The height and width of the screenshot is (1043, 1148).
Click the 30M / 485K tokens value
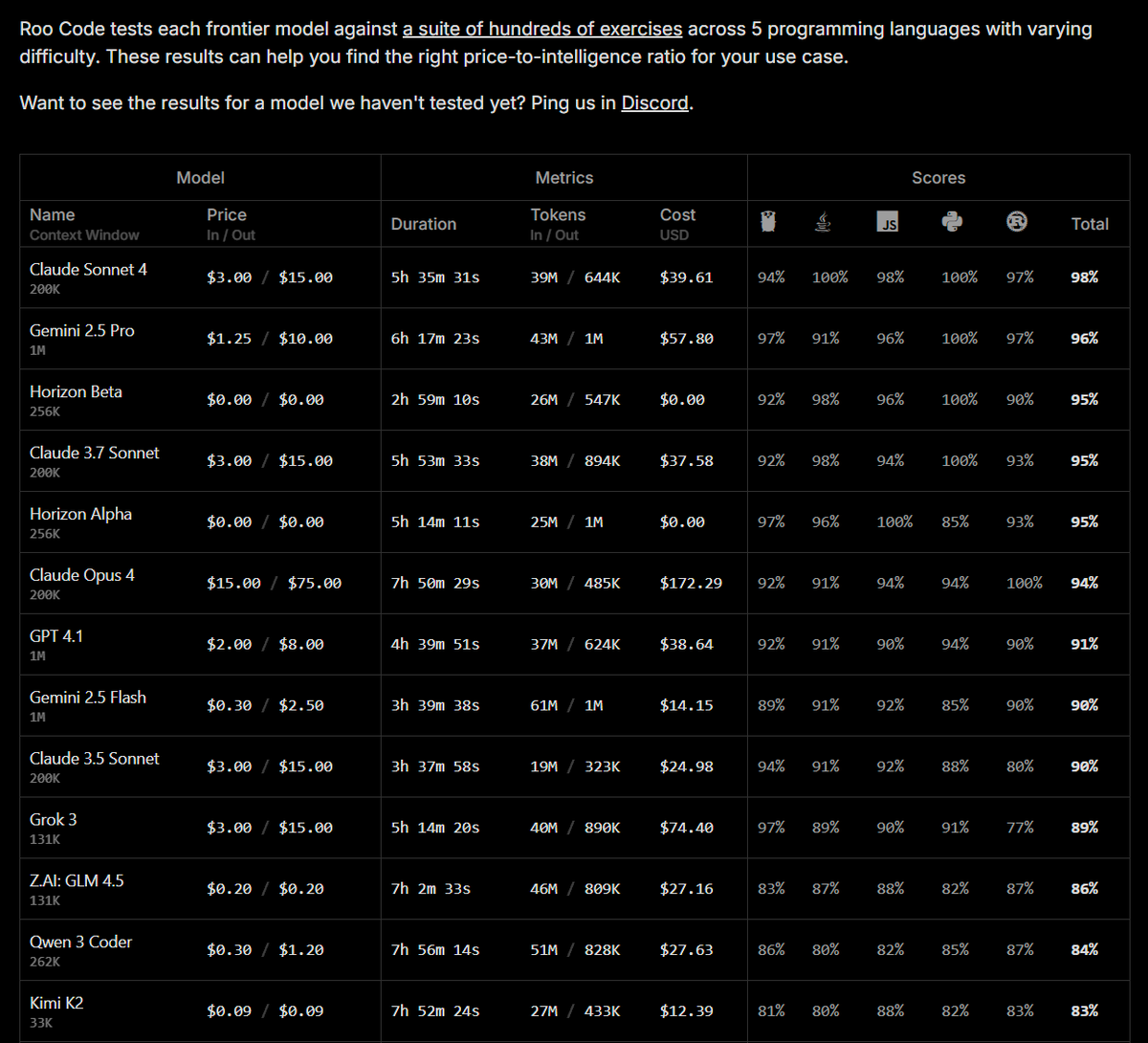575,583
